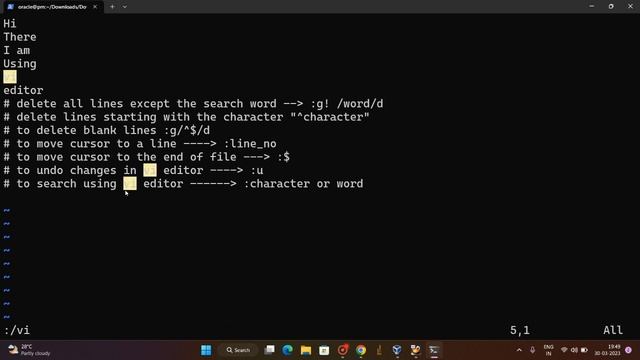Open the Paint-style app on taskbar
The height and width of the screenshot is (360, 640).
tap(416, 350)
